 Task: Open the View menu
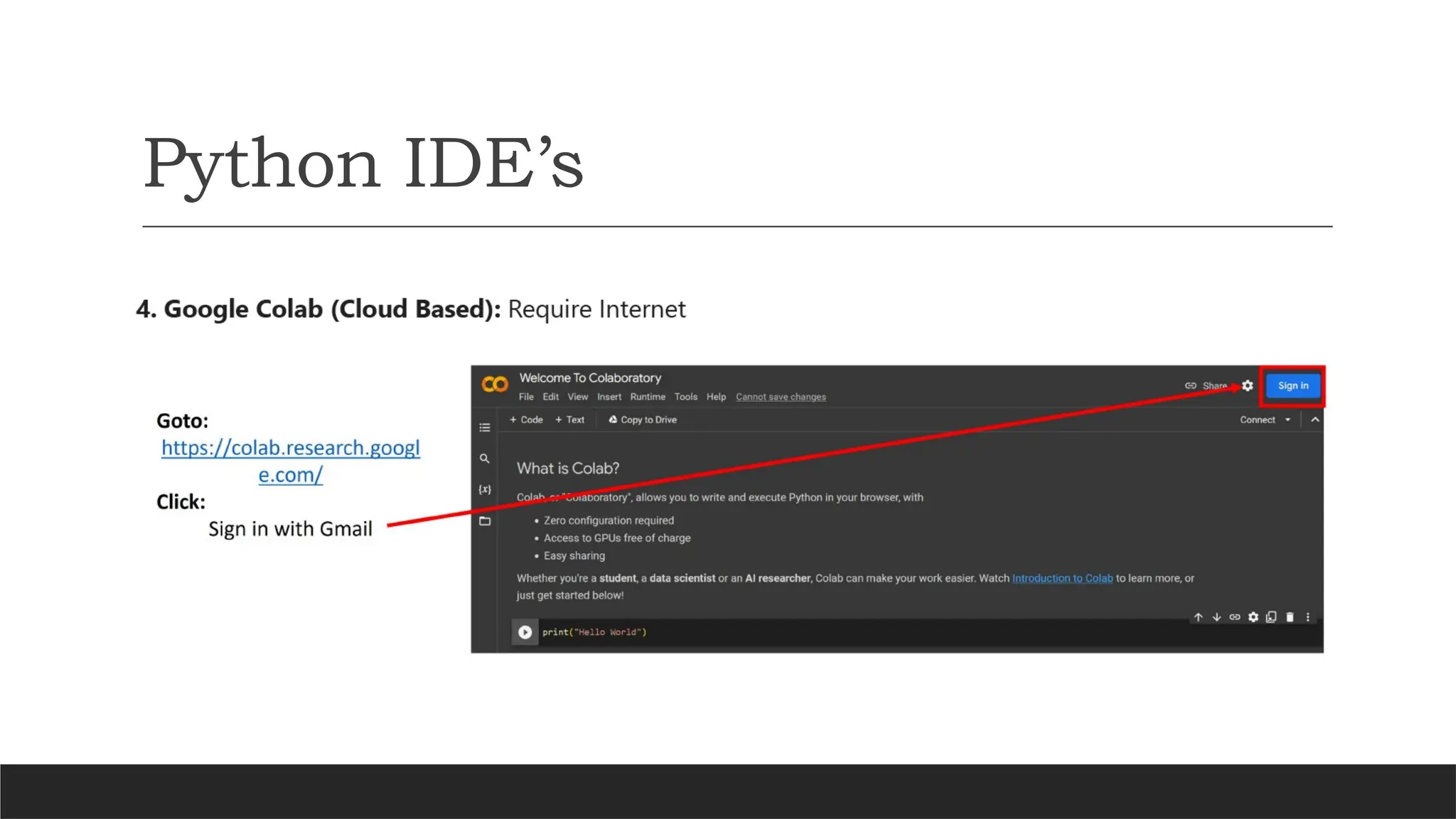click(578, 397)
